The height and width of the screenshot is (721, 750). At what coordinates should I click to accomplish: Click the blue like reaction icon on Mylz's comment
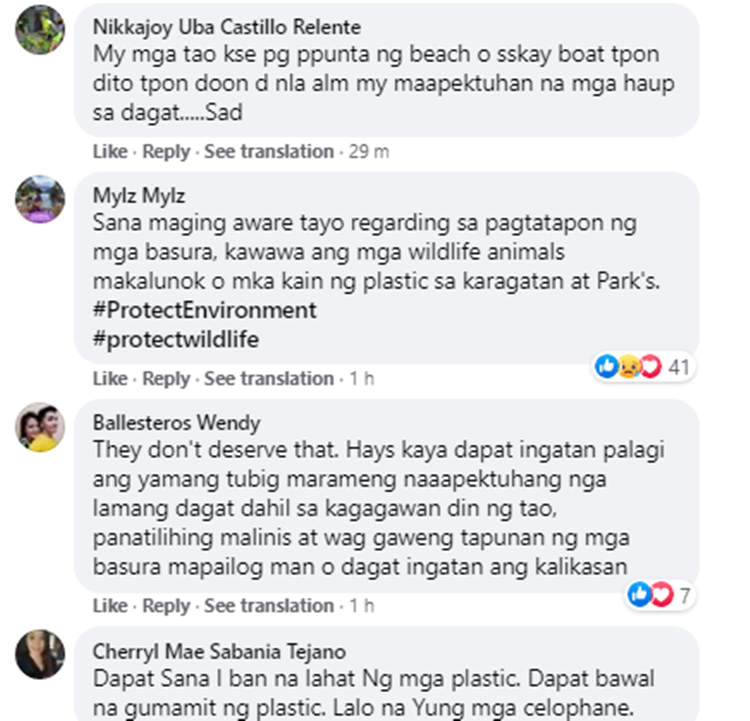(607, 366)
